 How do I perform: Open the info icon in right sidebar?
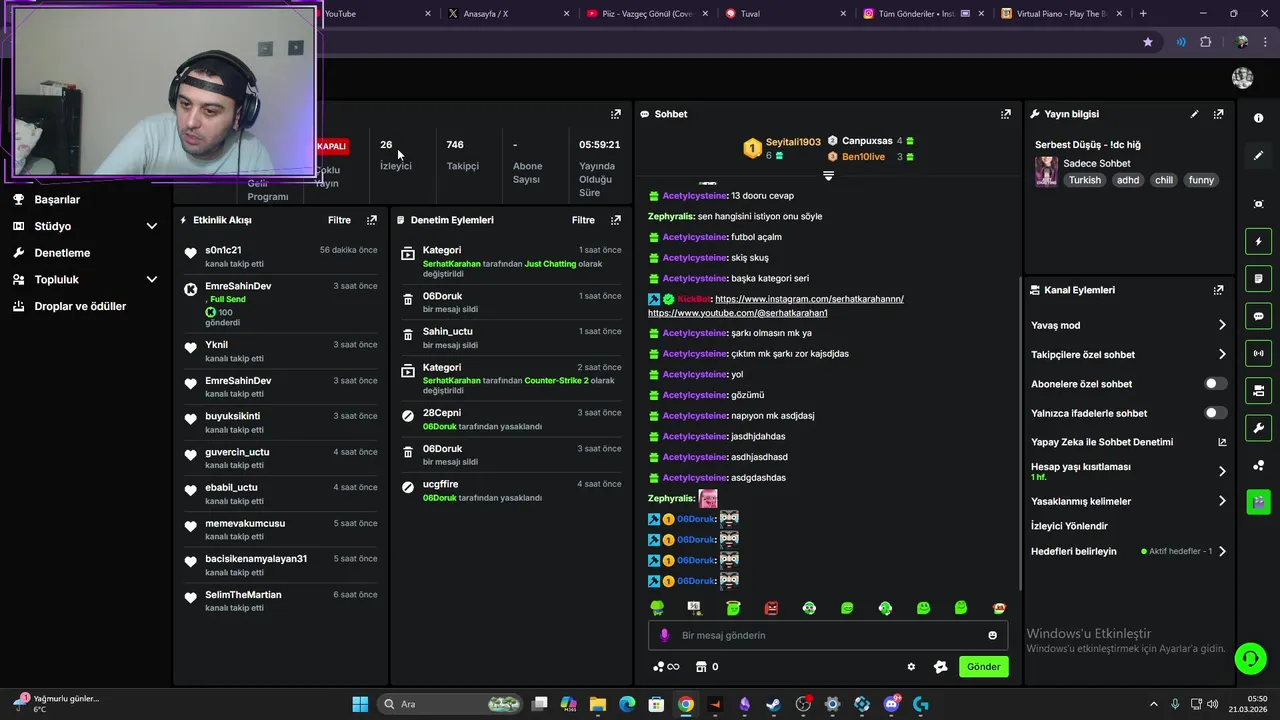pos(1258,118)
